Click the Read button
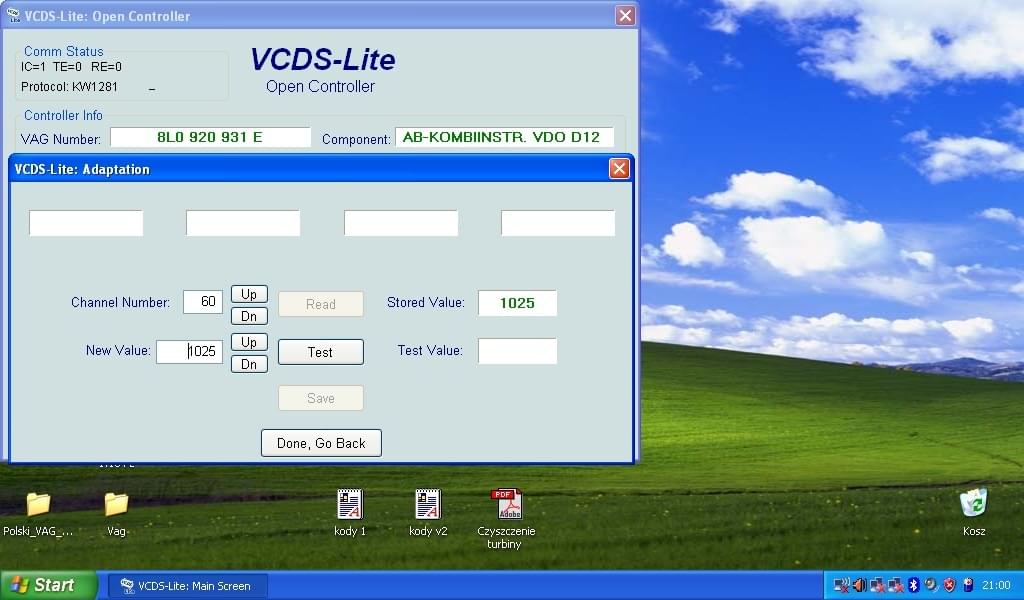This screenshot has width=1024, height=600. coord(321,304)
